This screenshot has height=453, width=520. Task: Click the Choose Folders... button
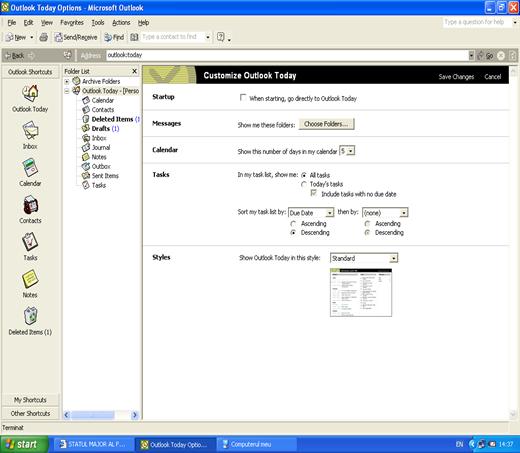coord(326,124)
